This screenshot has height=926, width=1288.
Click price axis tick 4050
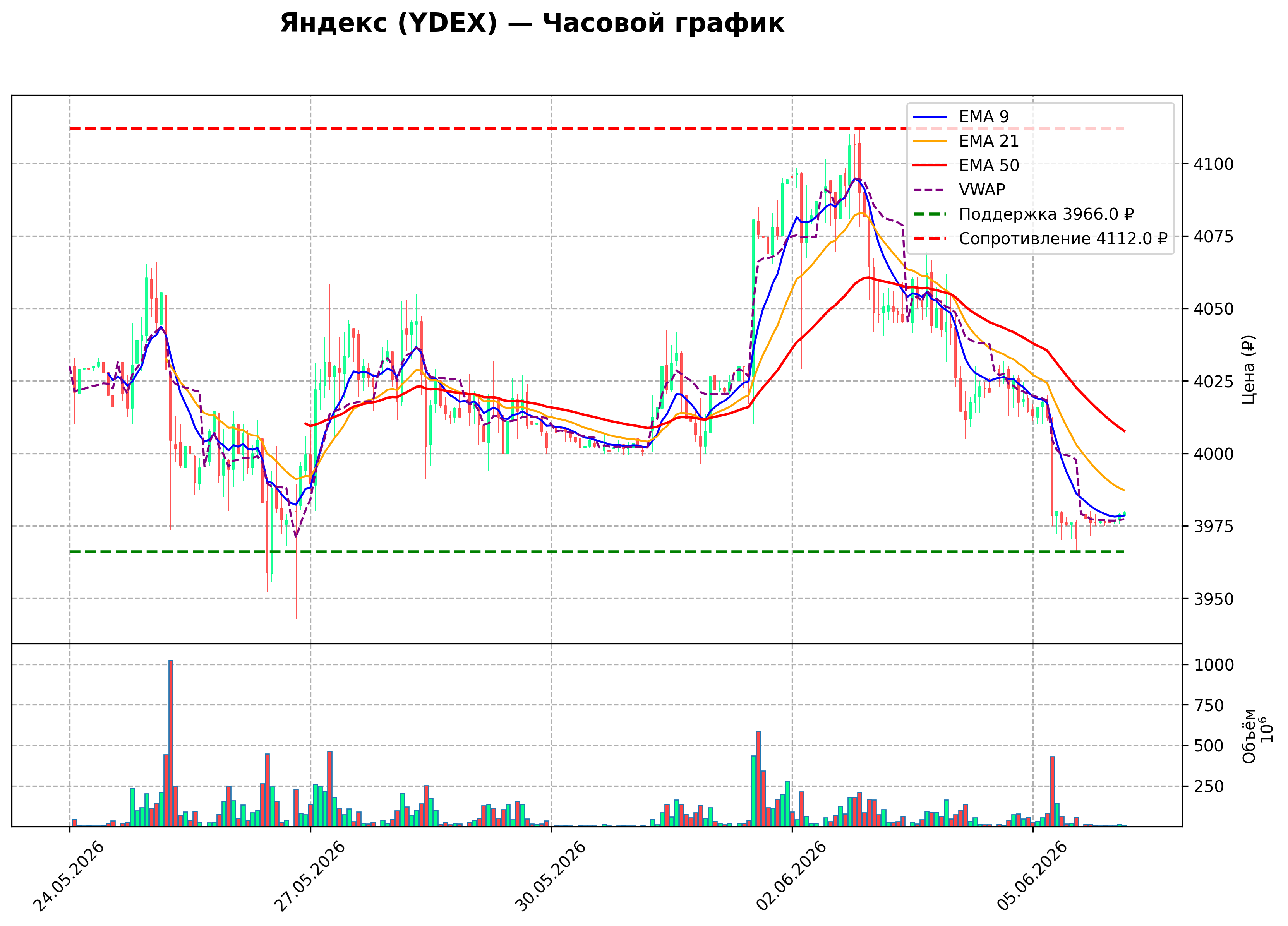(x=1214, y=309)
